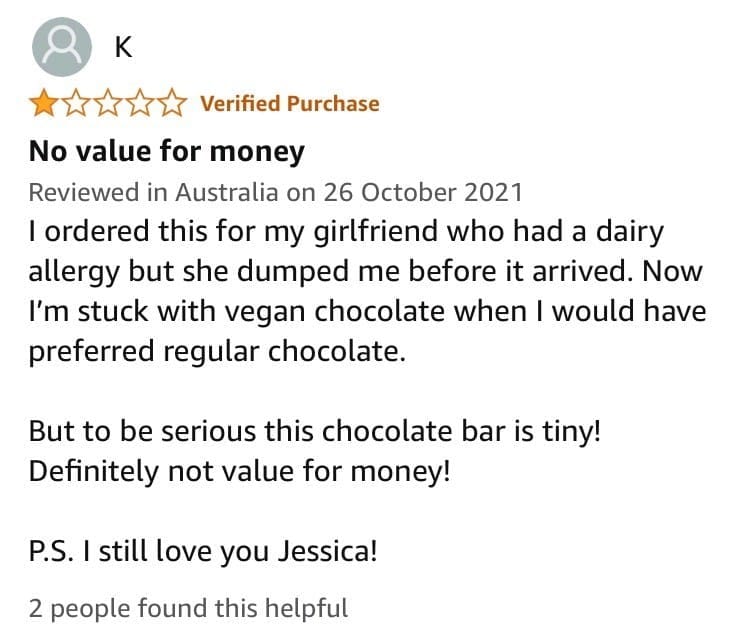Click "2 people found this helpful" text
The width and height of the screenshot is (750, 635).
(188, 607)
